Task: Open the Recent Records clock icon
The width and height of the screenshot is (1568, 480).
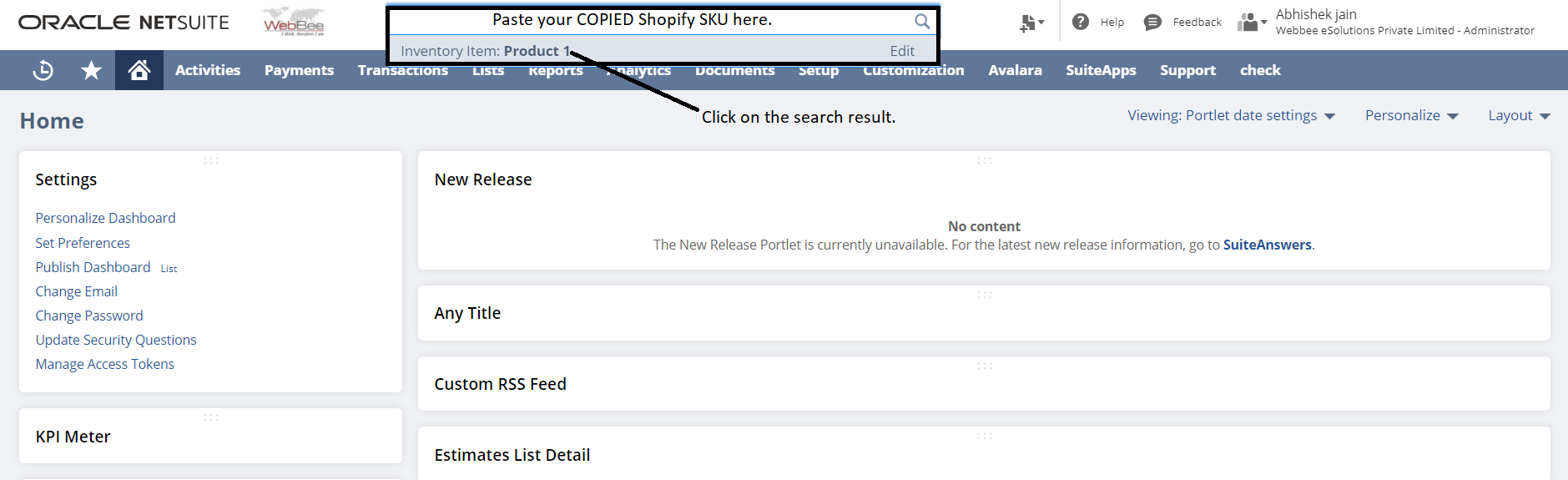Action: pyautogui.click(x=43, y=71)
